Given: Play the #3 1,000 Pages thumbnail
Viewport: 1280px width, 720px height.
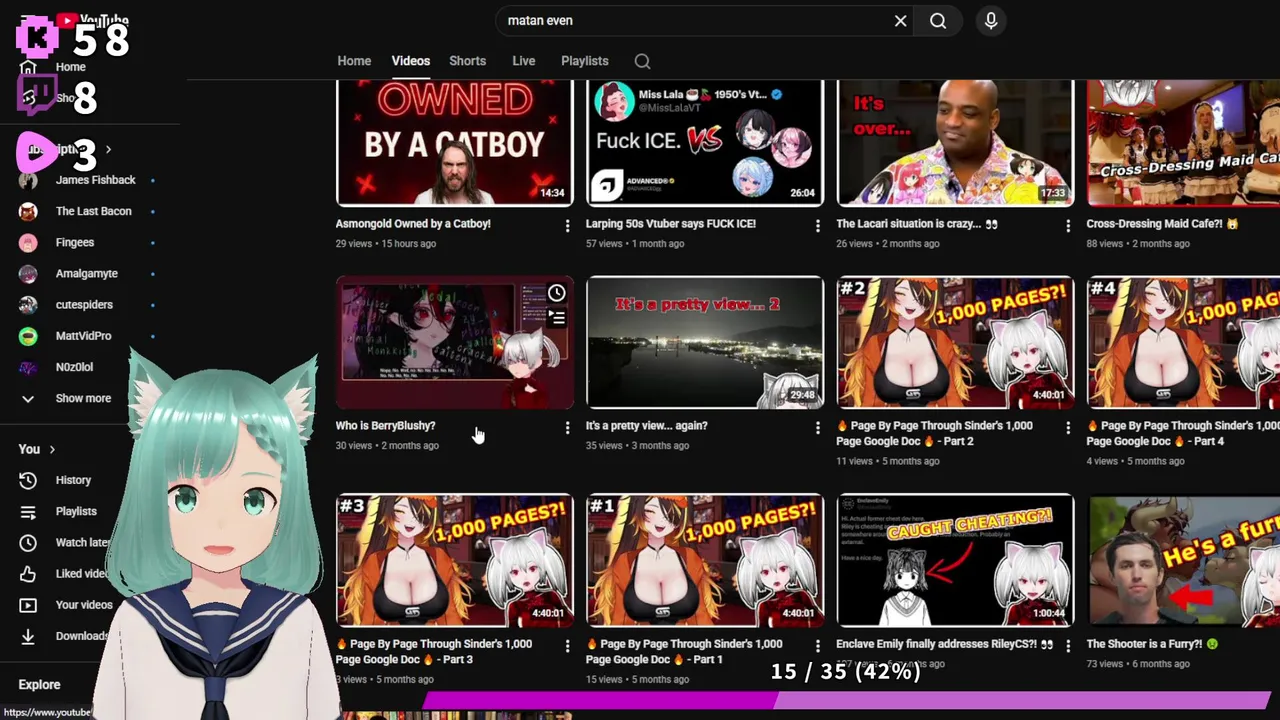Looking at the screenshot, I should click(454, 560).
